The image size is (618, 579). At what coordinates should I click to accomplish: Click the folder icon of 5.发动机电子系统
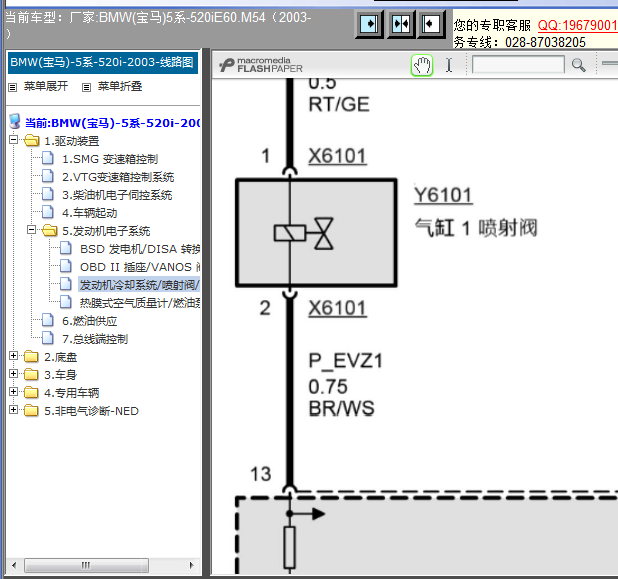pos(50,230)
